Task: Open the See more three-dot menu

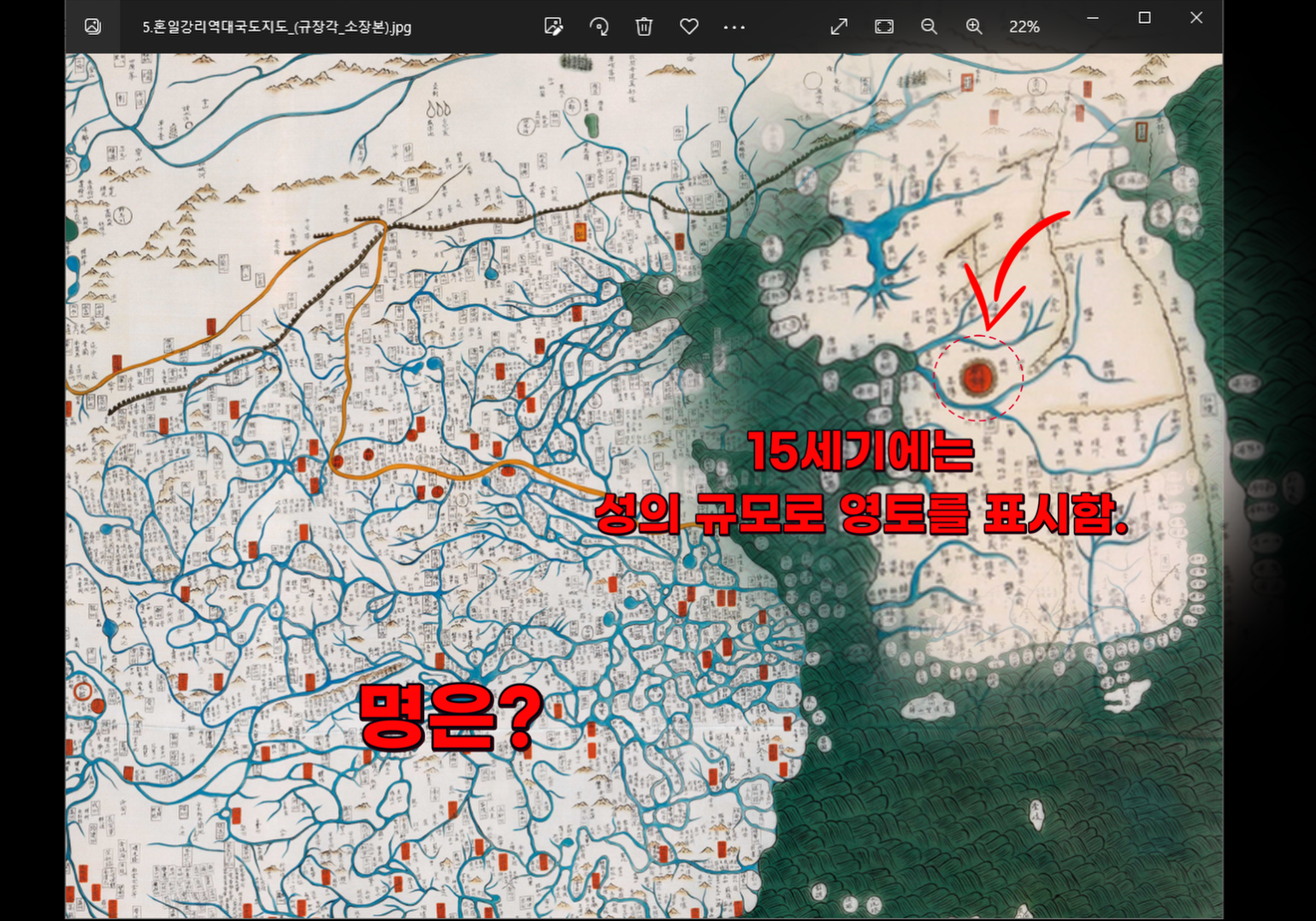Action: point(734,27)
